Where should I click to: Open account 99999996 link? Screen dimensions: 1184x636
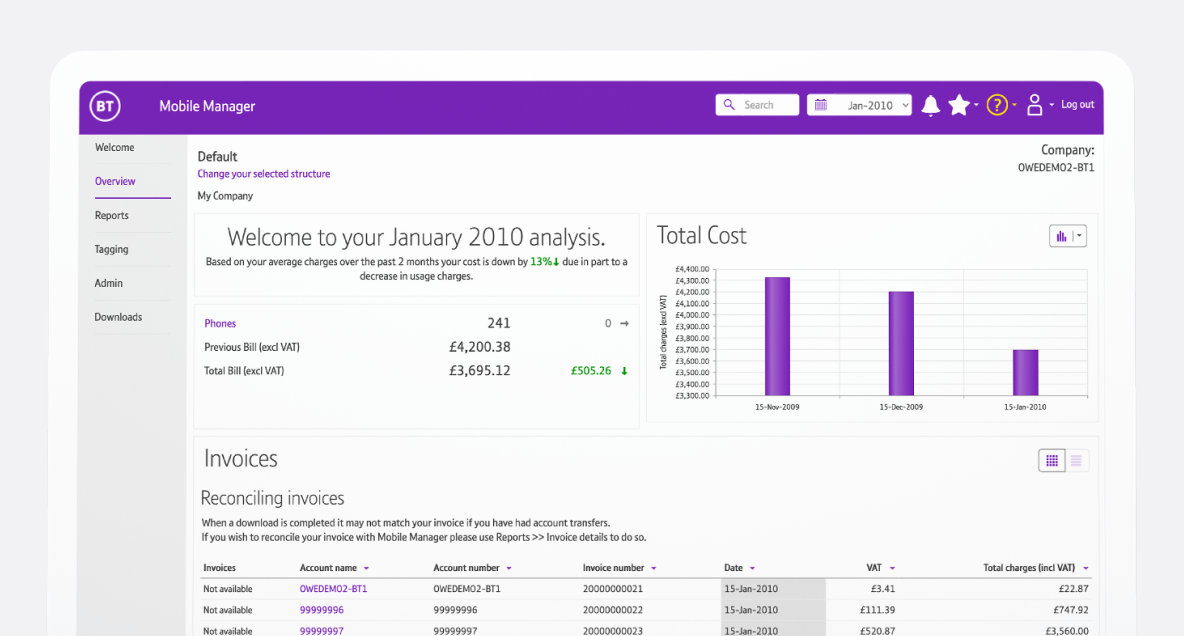click(322, 610)
